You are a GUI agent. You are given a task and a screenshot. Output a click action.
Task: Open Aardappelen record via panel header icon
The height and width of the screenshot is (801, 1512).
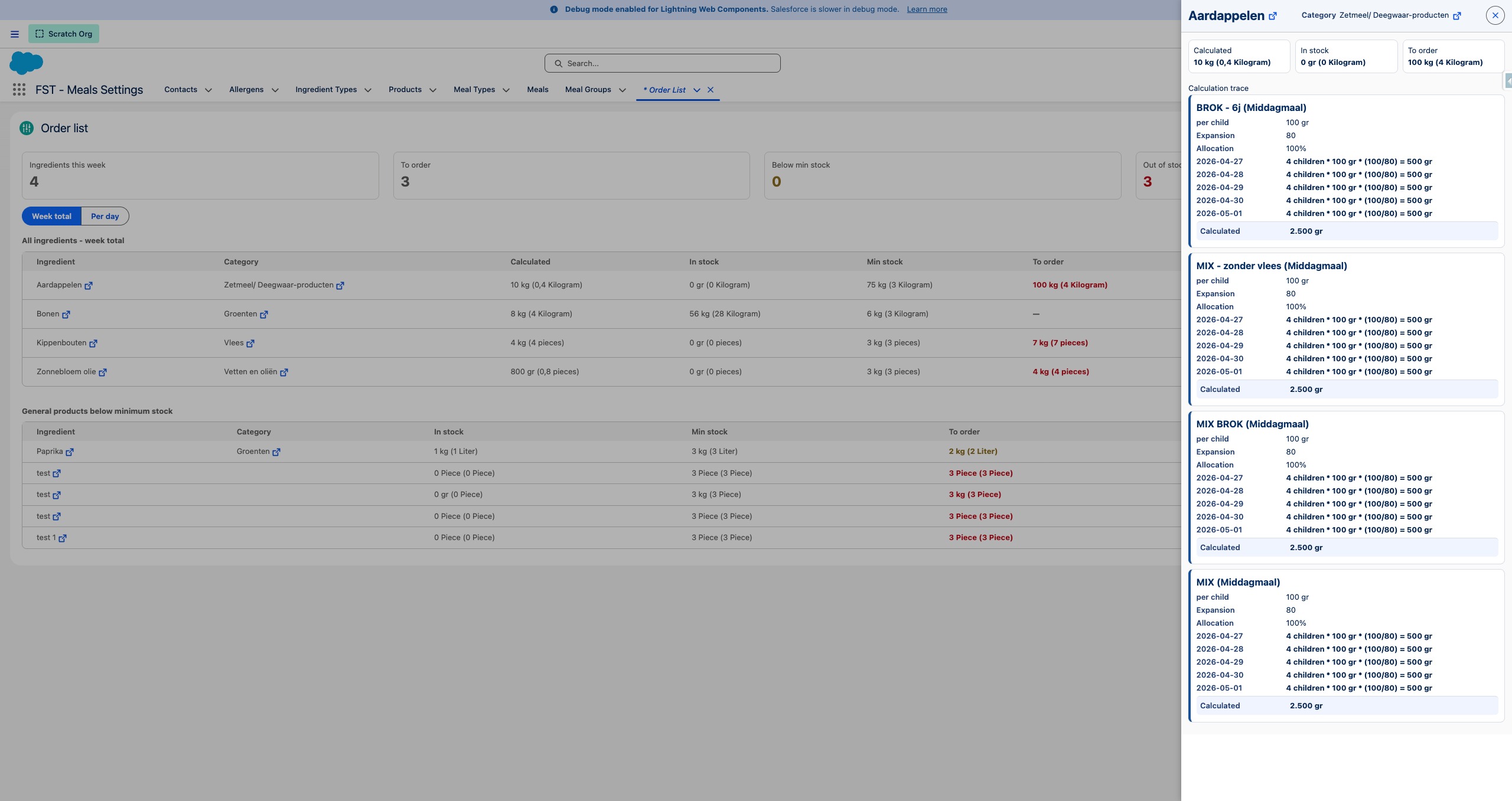(x=1273, y=16)
